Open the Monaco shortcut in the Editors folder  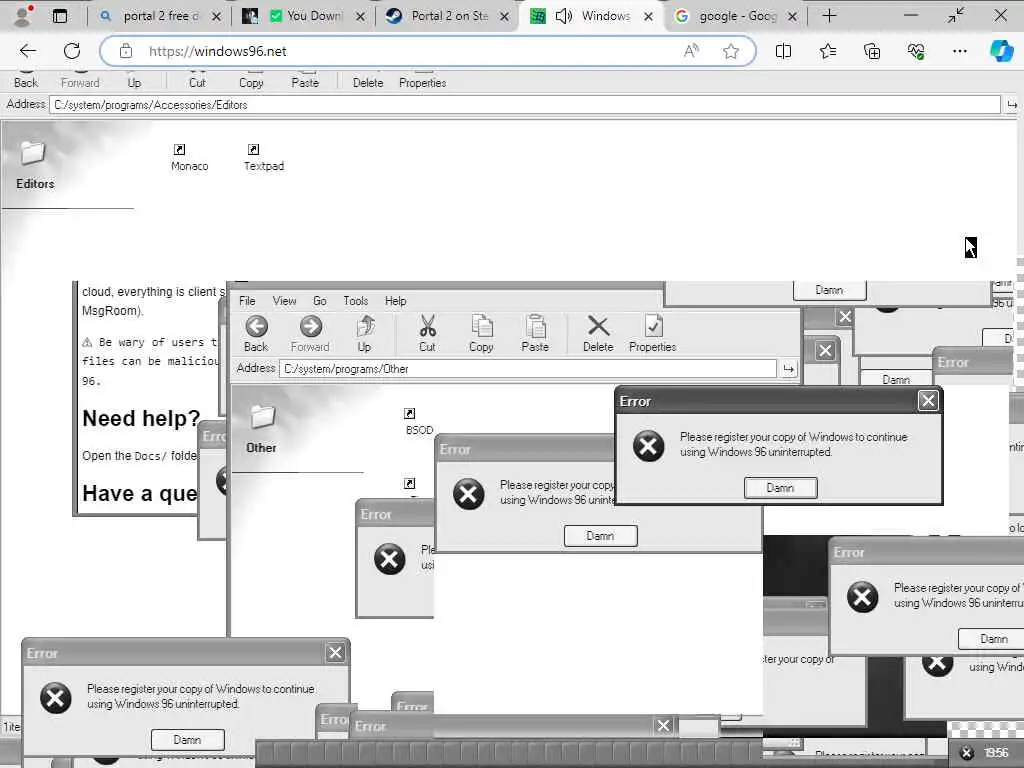tap(189, 157)
